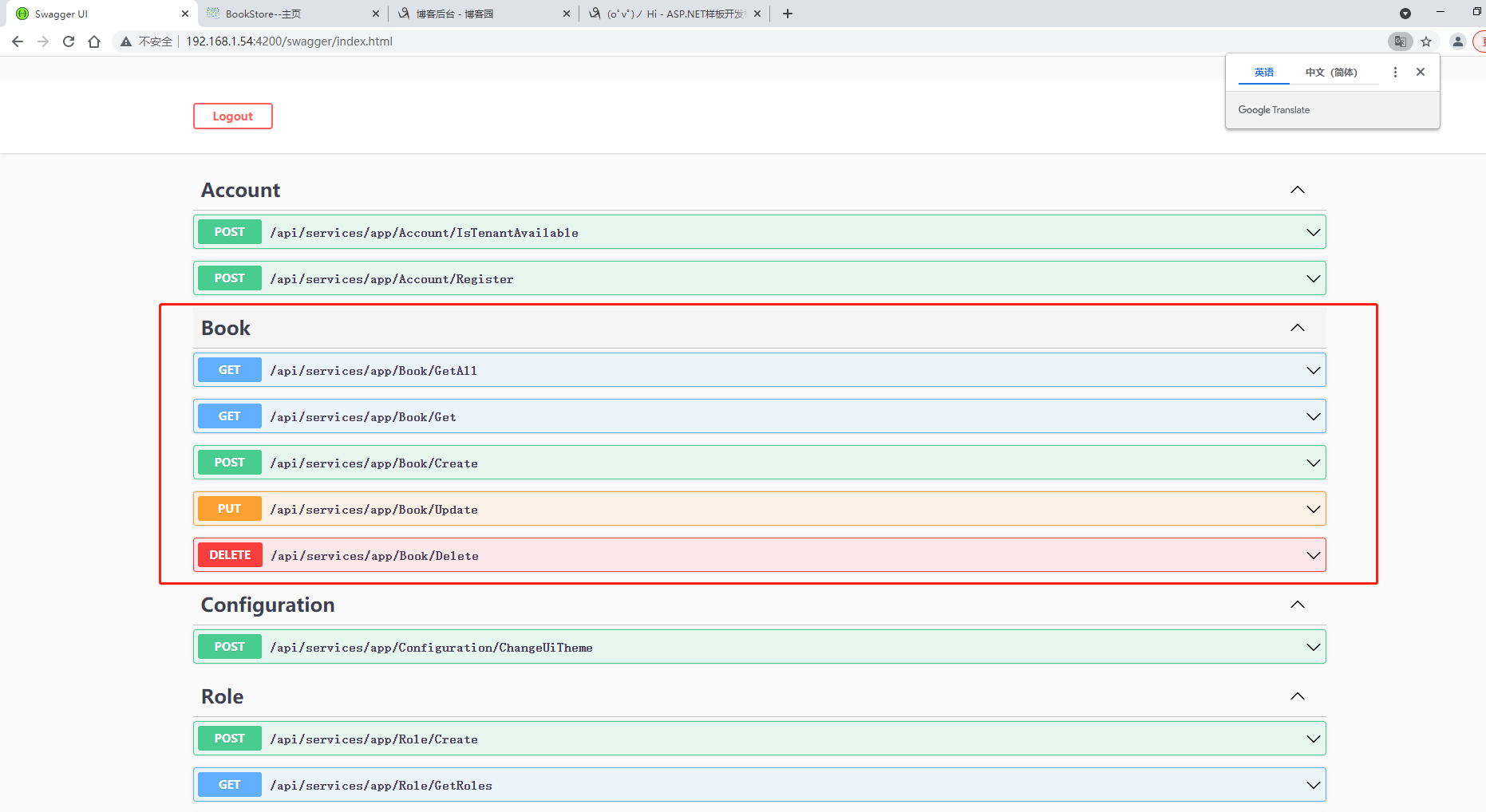
Task: Switch to the Hi - ASP.NET样板开发 tab
Action: (x=674, y=14)
